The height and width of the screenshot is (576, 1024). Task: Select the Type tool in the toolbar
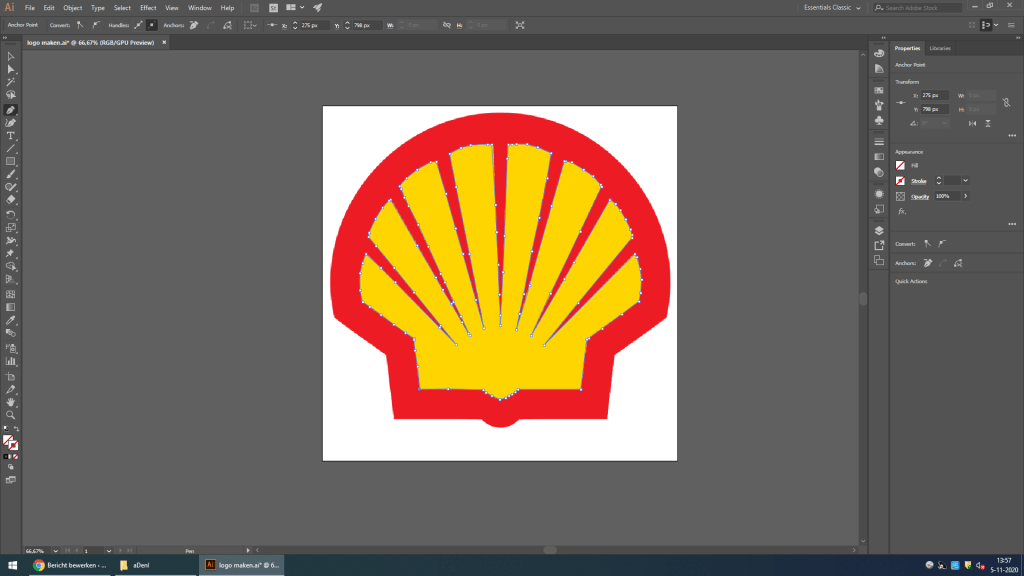click(x=11, y=135)
